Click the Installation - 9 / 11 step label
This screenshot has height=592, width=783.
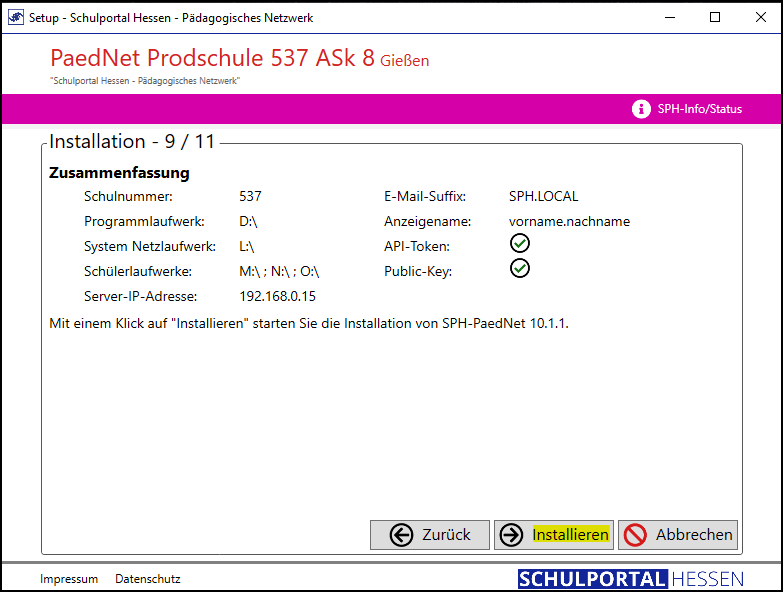132,142
